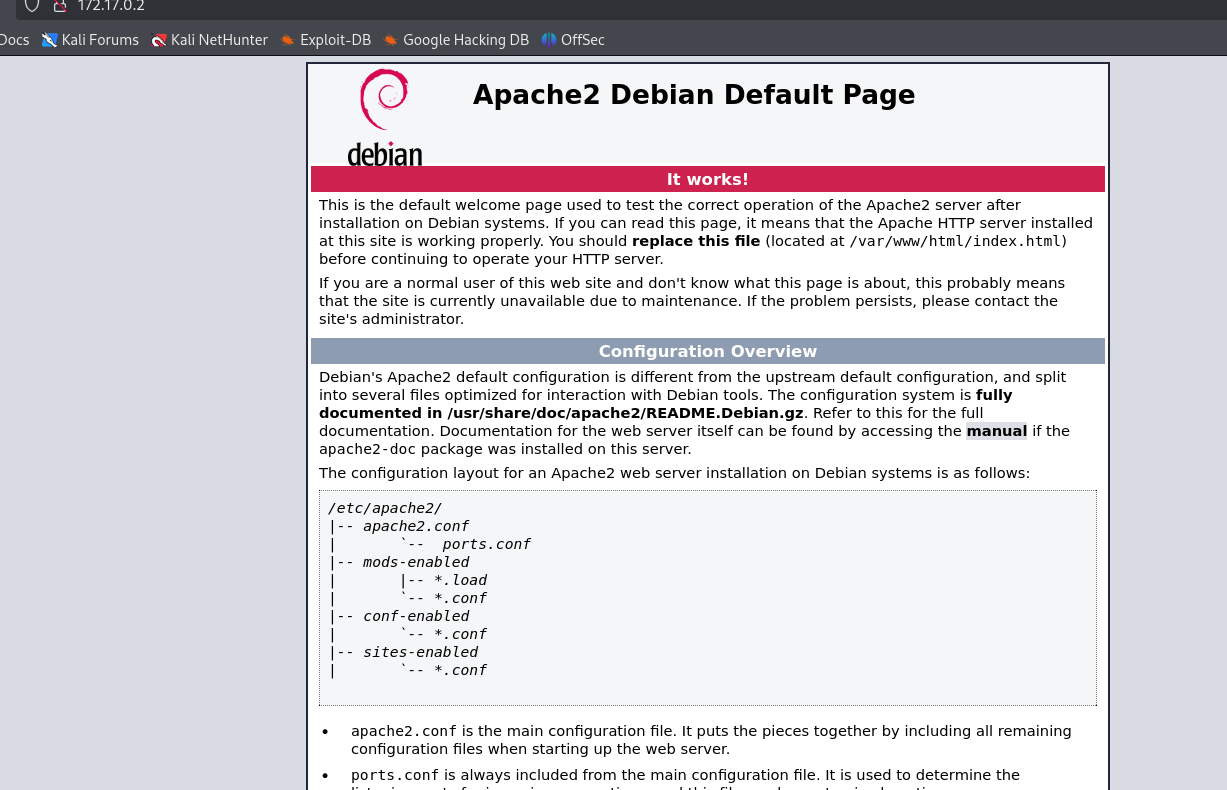Screen dimensions: 1227x790
Task: Click apache2.conf entry in layout tree
Action: tap(416, 526)
